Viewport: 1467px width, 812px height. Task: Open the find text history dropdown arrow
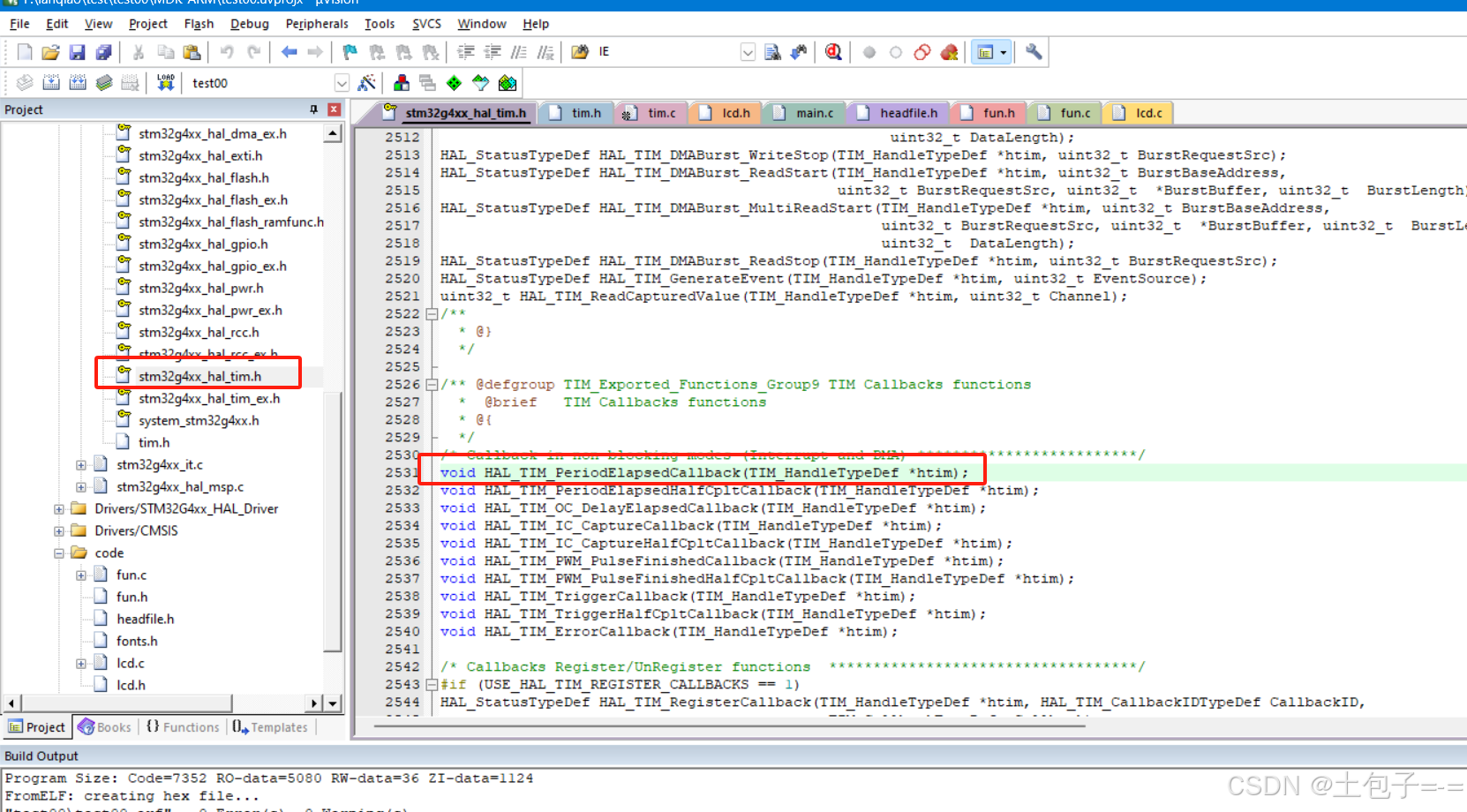coord(748,52)
